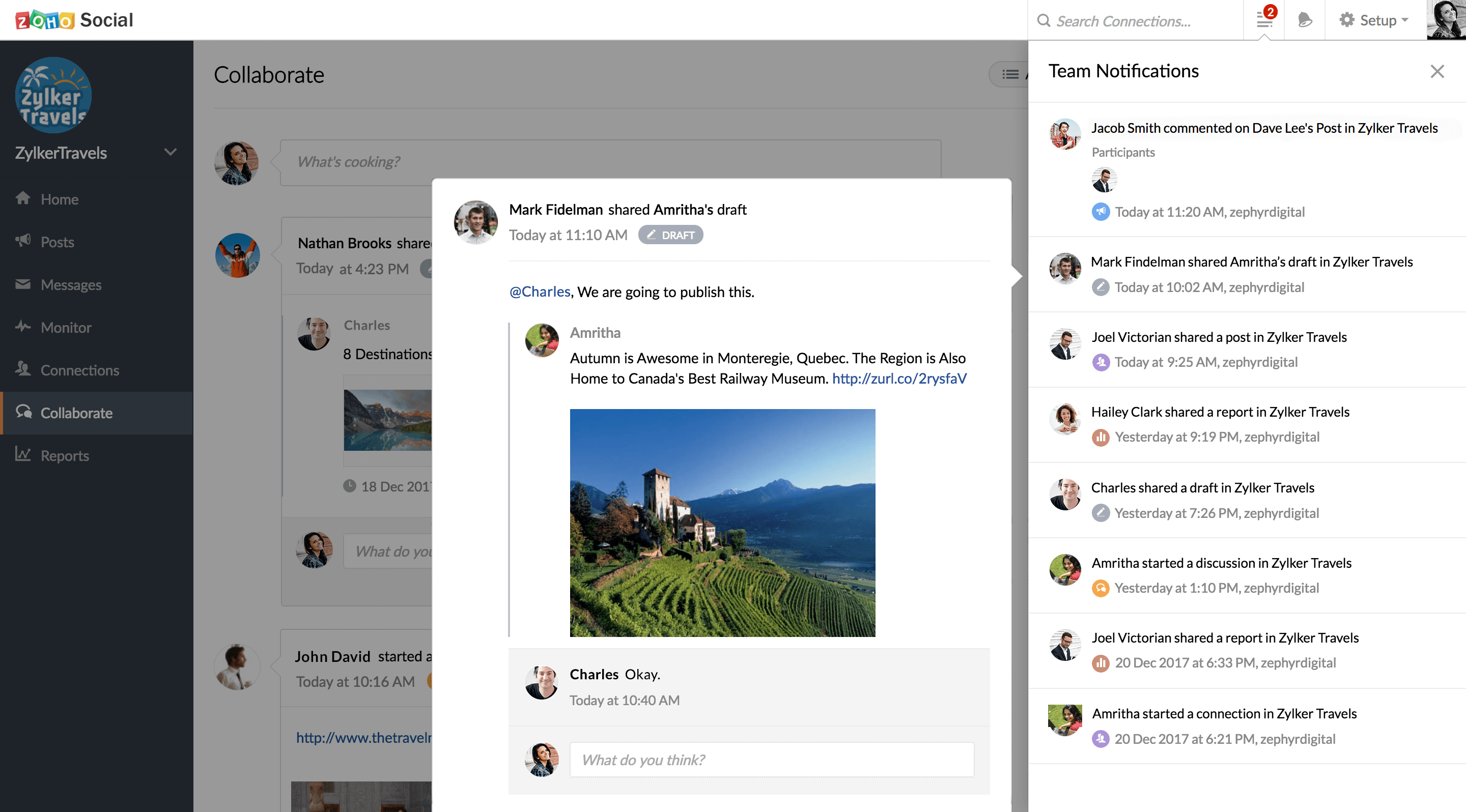Click the draft pencil icon next to Today at 10:02 AM
The image size is (1466, 812).
point(1101,286)
